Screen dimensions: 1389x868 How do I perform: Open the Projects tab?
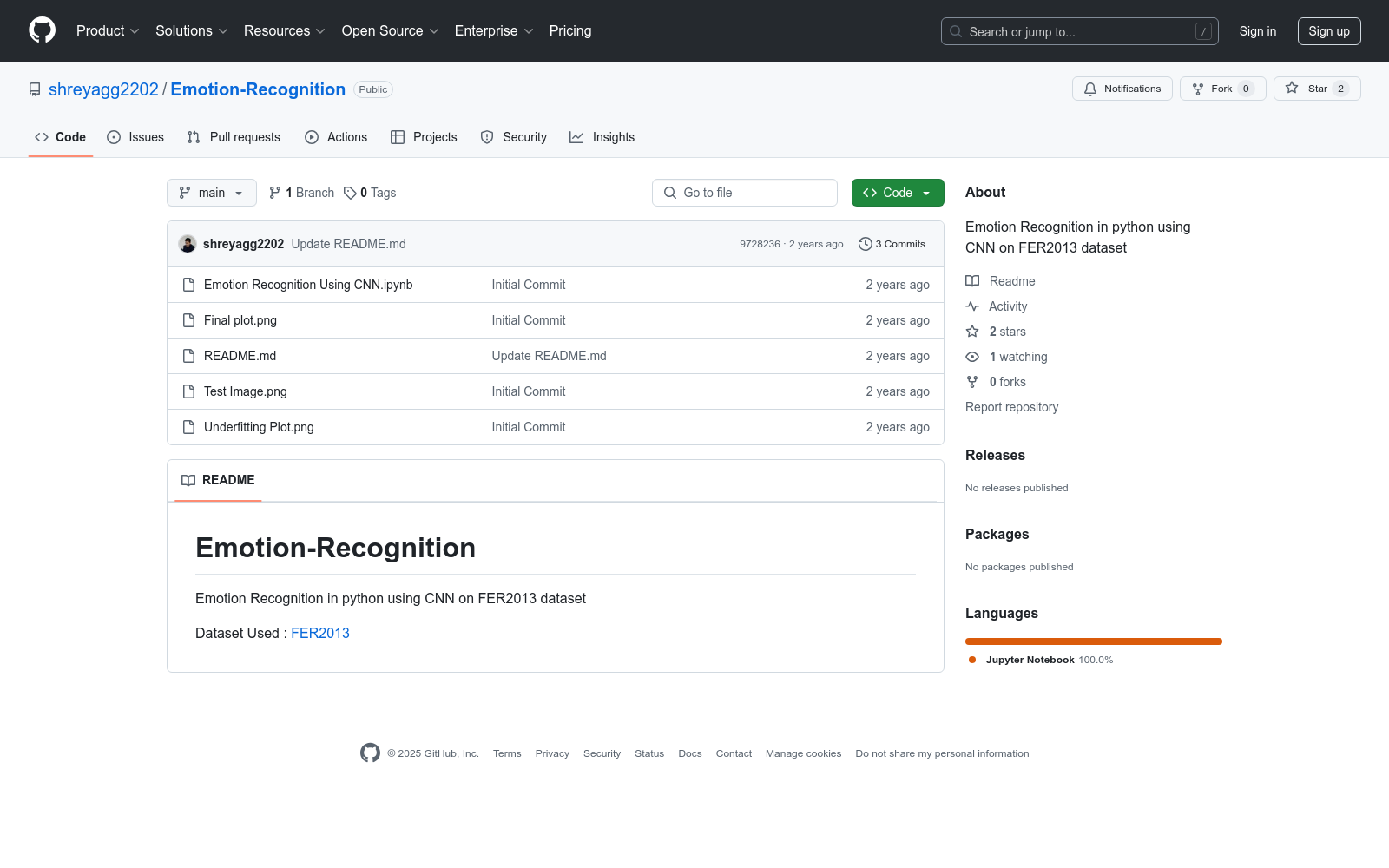coord(424,137)
